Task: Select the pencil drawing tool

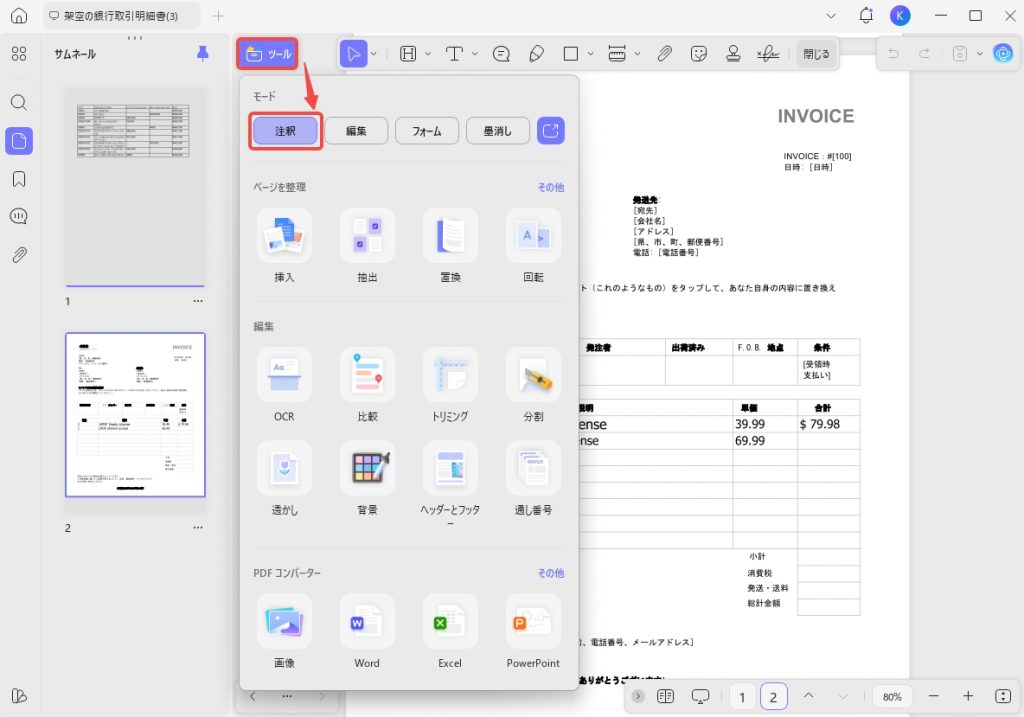Action: [536, 54]
